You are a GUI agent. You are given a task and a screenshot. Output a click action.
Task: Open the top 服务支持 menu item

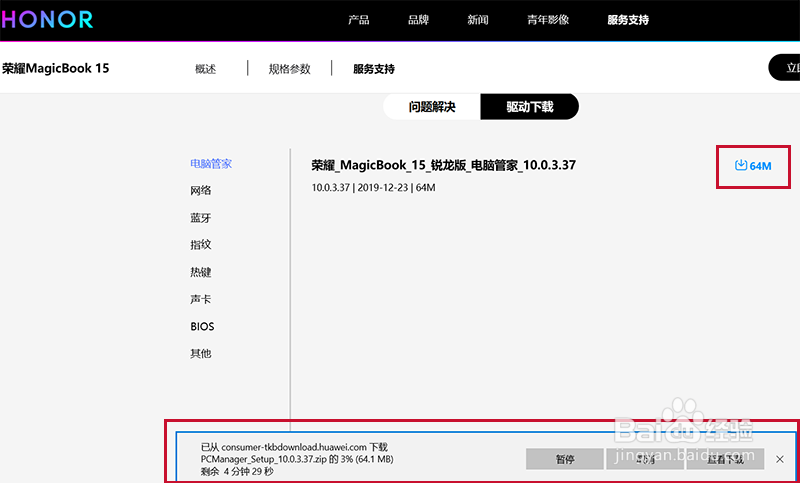pos(628,20)
